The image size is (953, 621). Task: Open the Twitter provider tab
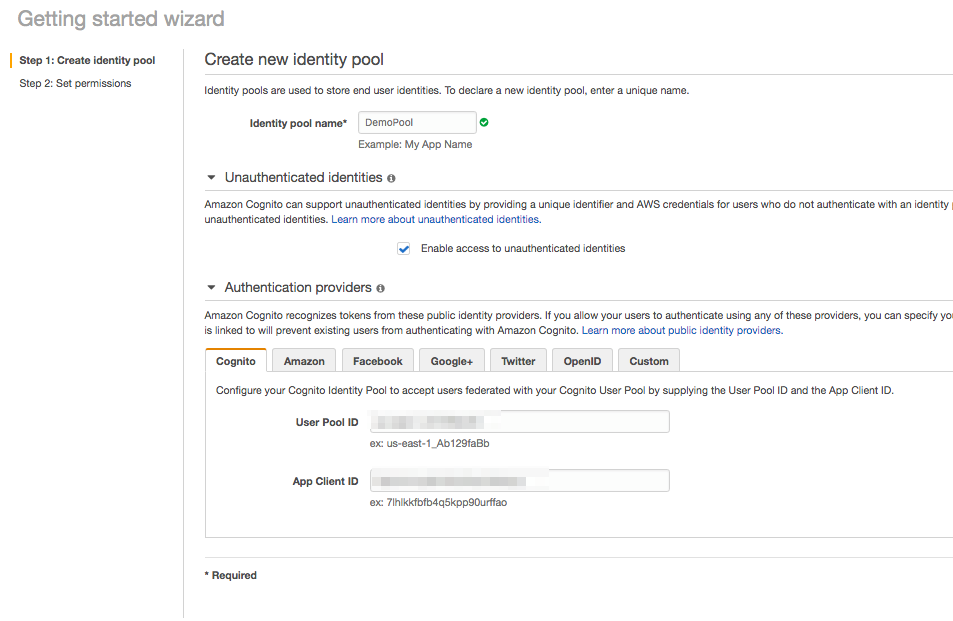518,361
